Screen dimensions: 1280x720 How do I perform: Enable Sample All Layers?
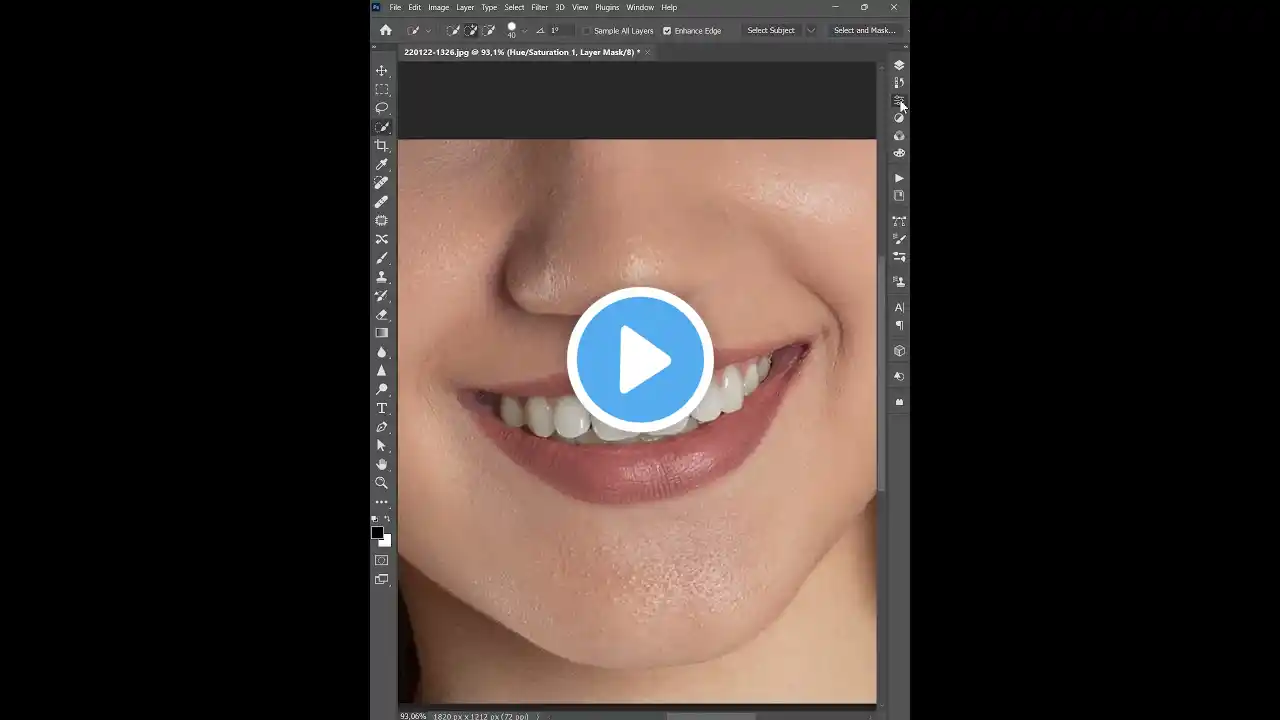(x=586, y=30)
